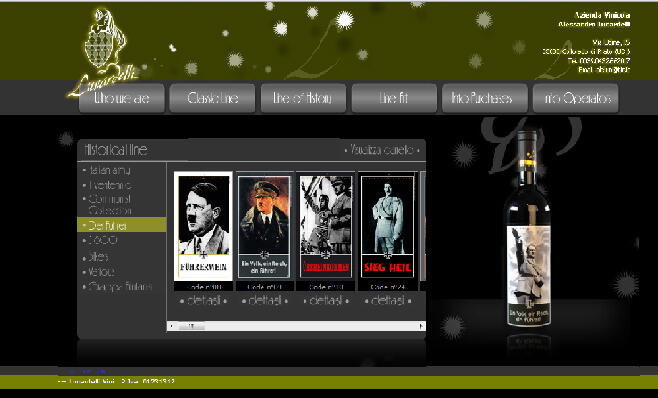Click Visualizza carrello link

(382, 150)
